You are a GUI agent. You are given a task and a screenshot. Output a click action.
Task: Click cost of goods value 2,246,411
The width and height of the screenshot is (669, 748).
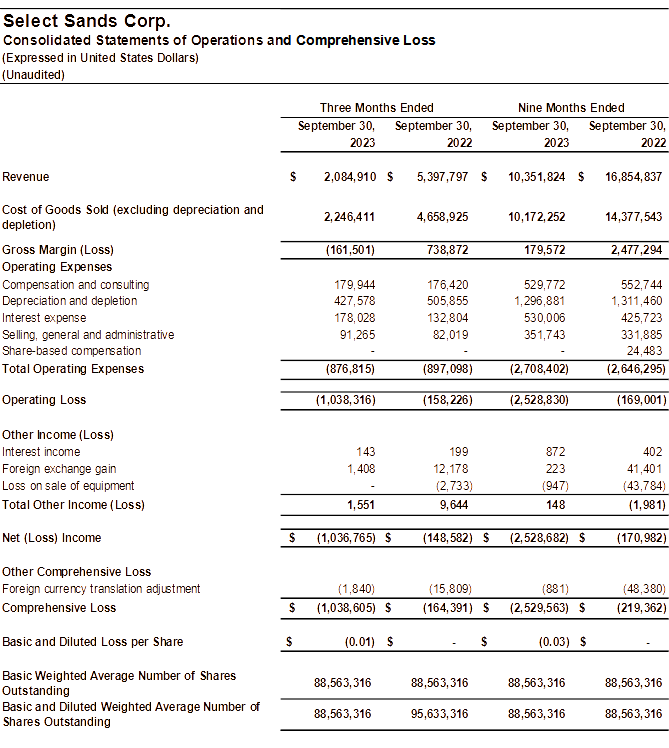click(349, 217)
